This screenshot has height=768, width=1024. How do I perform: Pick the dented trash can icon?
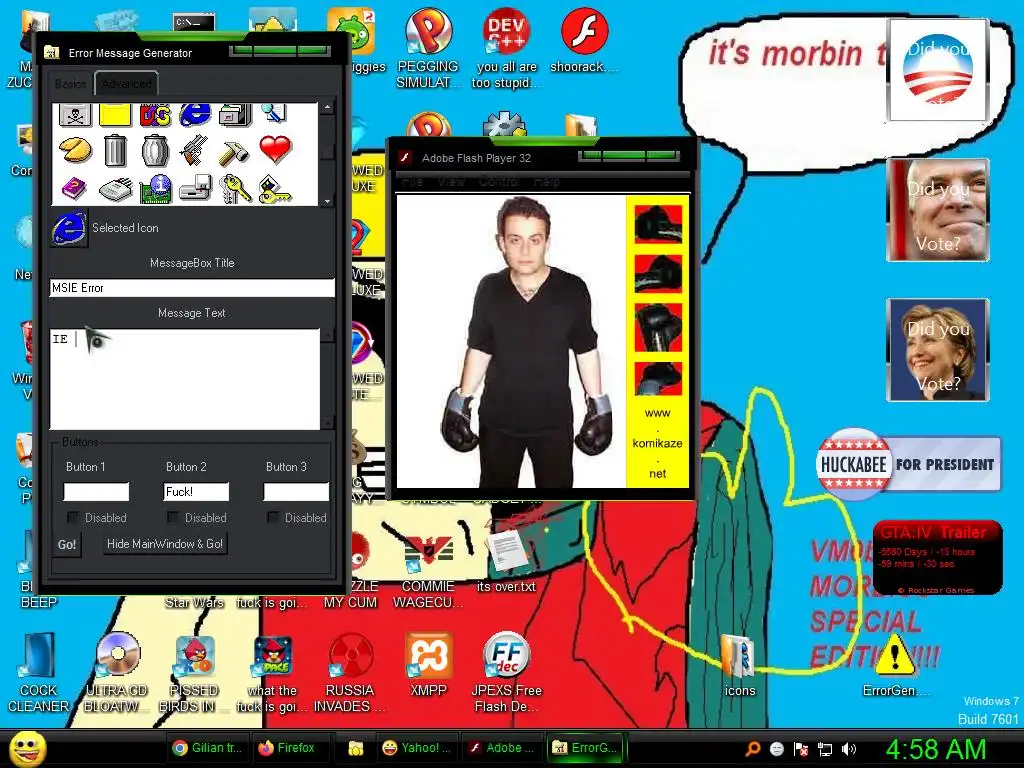[155, 150]
